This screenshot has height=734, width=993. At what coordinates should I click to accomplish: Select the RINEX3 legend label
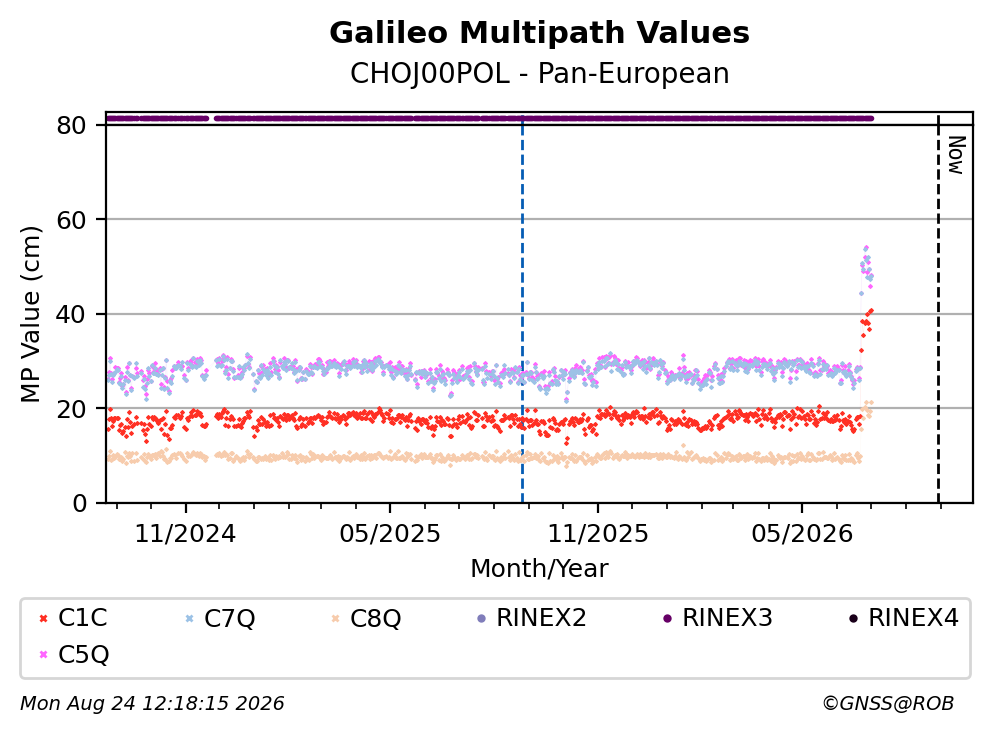click(x=727, y=618)
